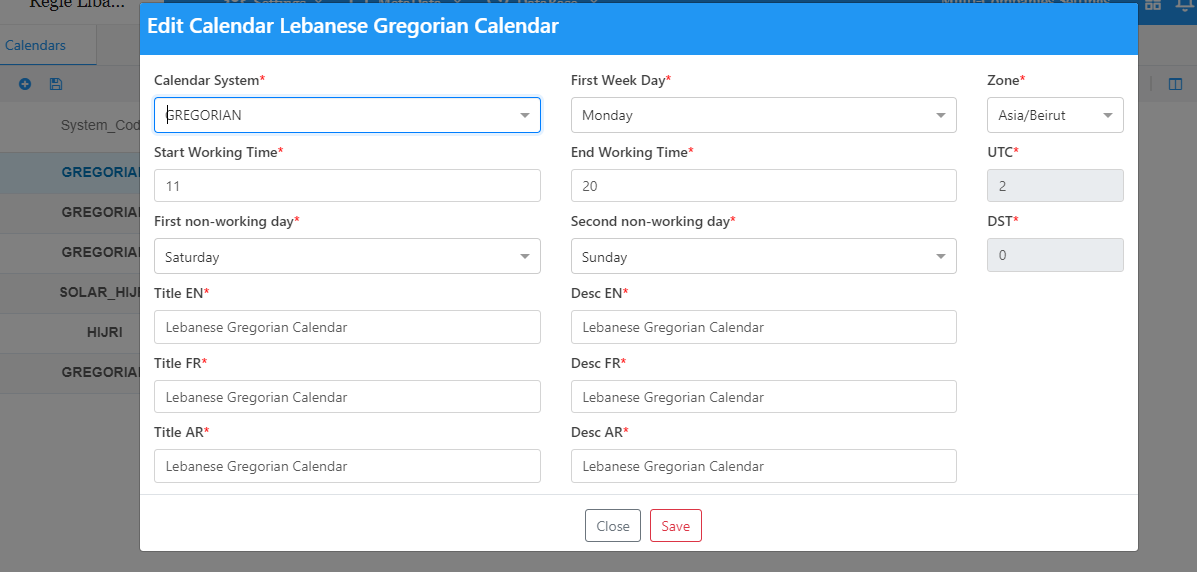Click the End Working Time field
This screenshot has height=572, width=1197.
[x=763, y=186]
